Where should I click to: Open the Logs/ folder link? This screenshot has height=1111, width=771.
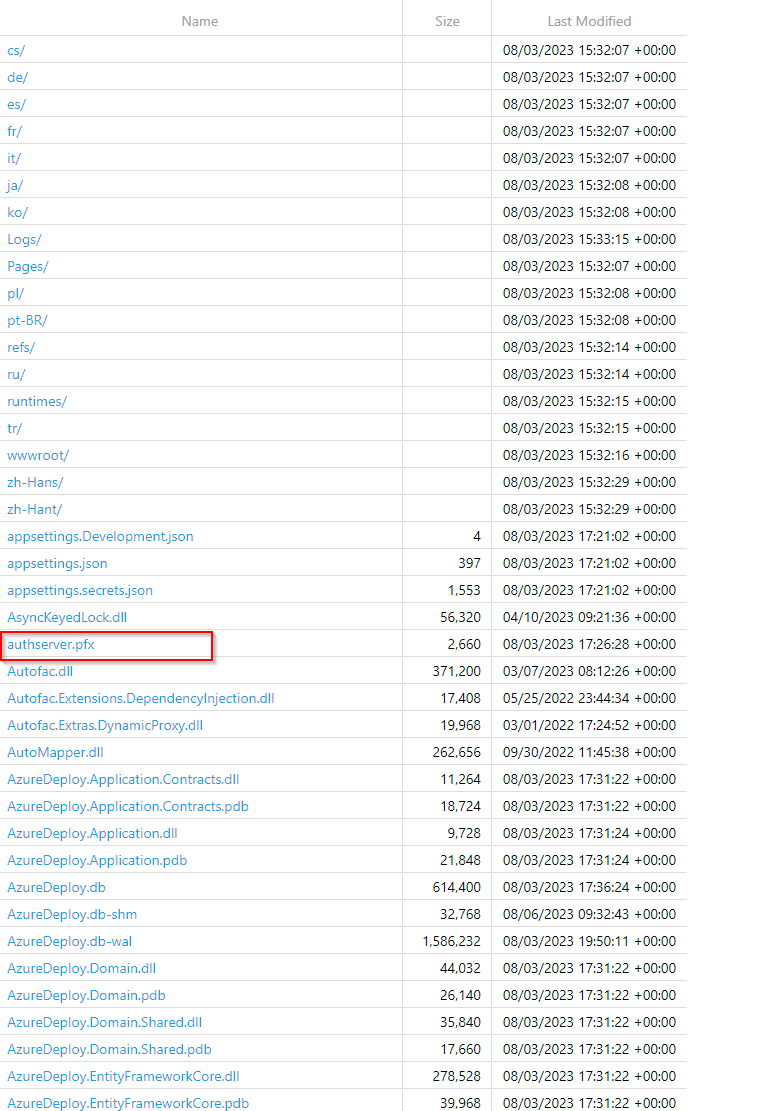point(24,239)
